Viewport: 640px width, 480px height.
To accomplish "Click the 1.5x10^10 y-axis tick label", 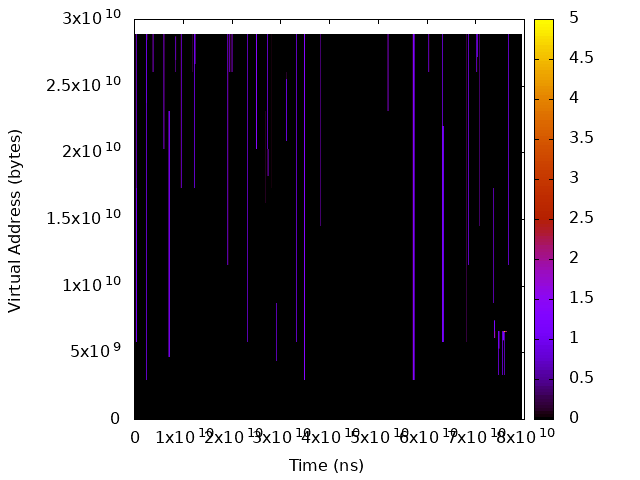I will click(x=85, y=218).
